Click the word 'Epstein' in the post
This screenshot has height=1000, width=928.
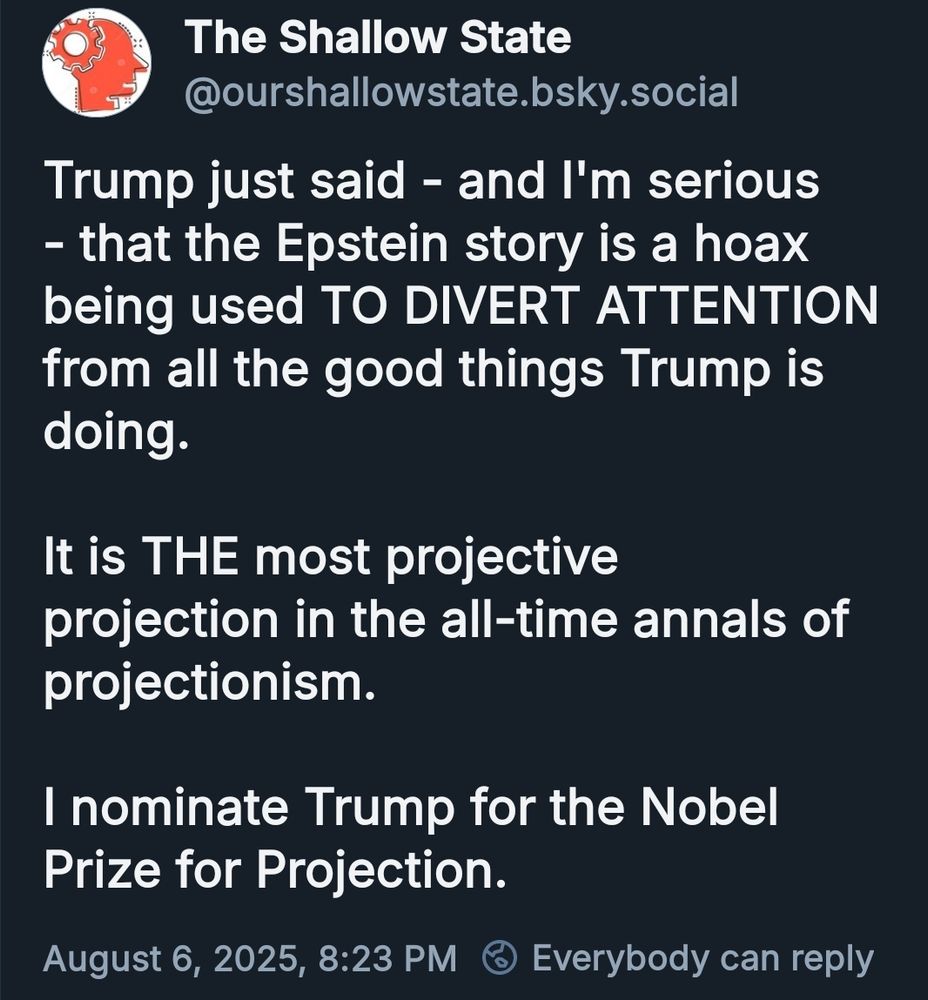coord(362,243)
